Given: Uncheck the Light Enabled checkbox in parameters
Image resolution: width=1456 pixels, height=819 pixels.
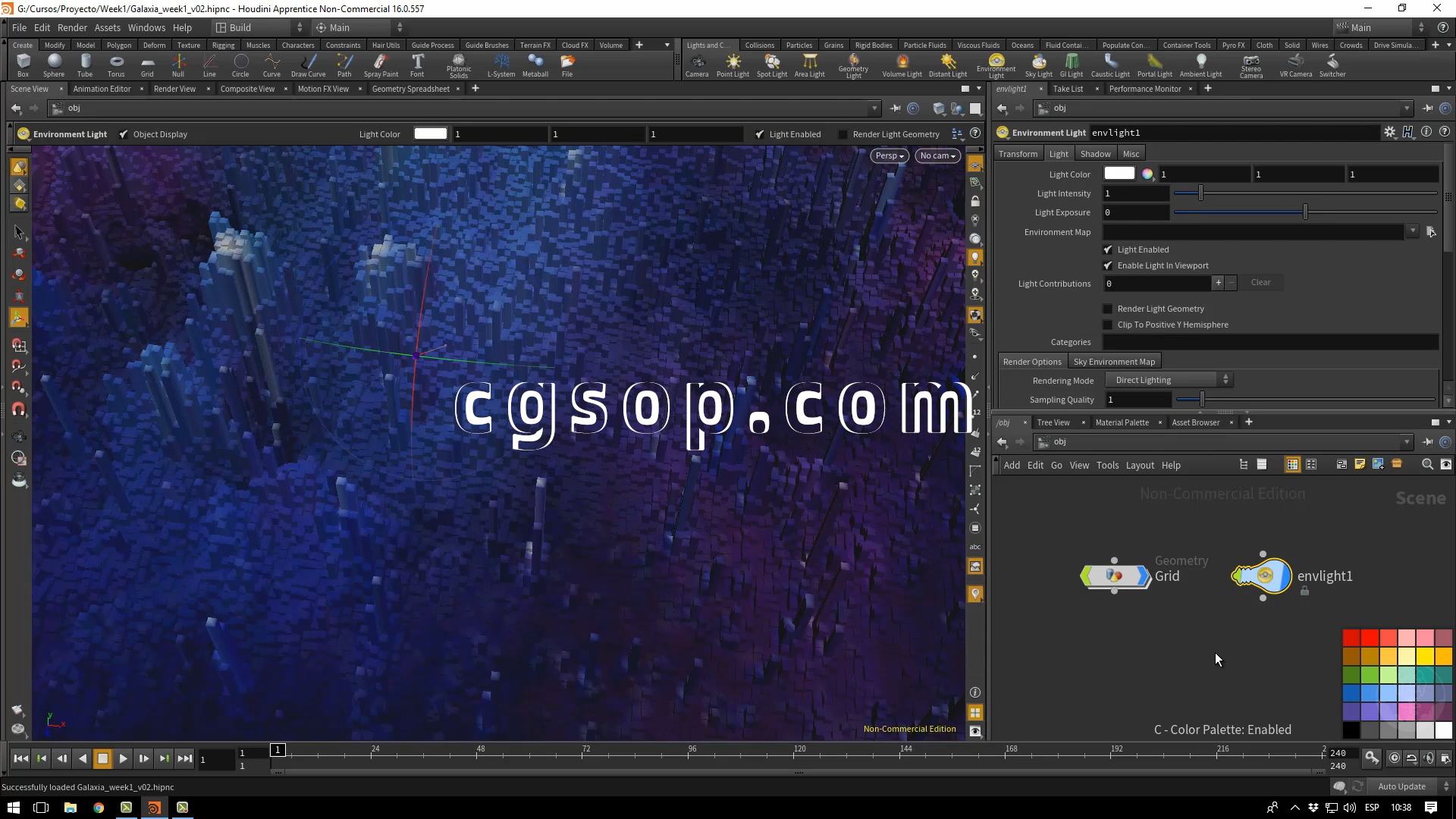Looking at the screenshot, I should pos(1108,249).
